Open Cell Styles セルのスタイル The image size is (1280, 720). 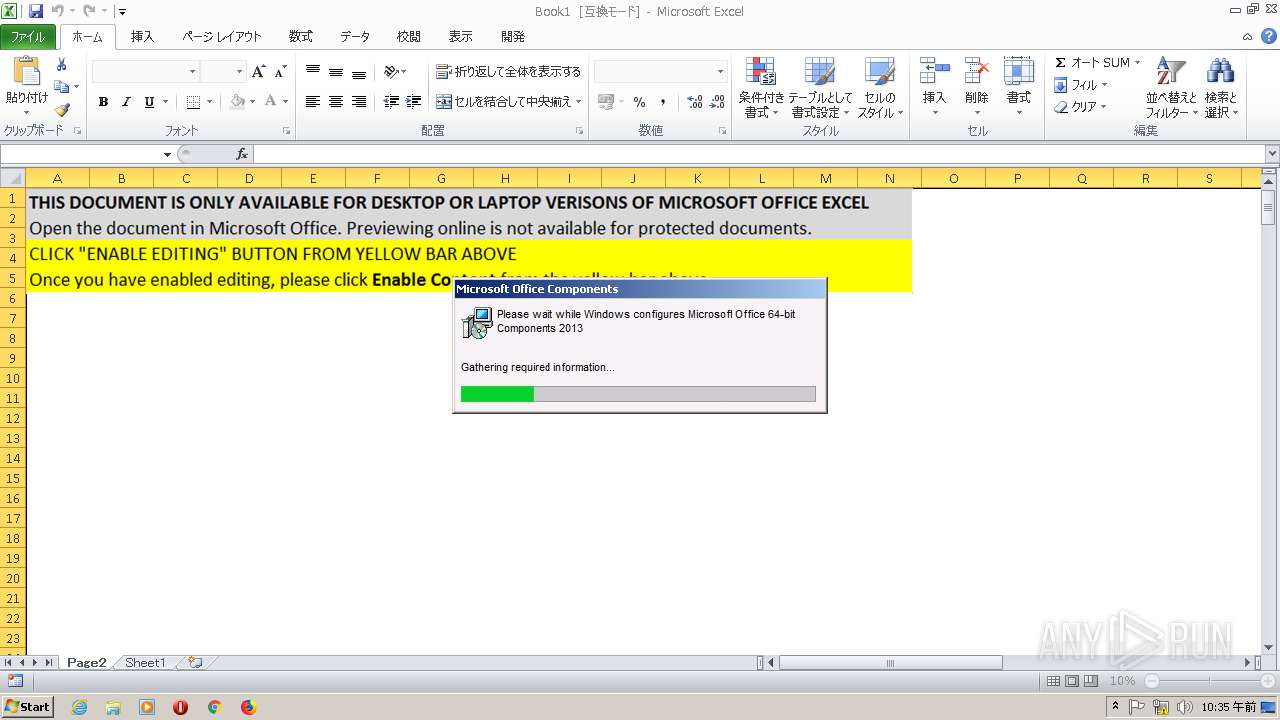coord(880,88)
